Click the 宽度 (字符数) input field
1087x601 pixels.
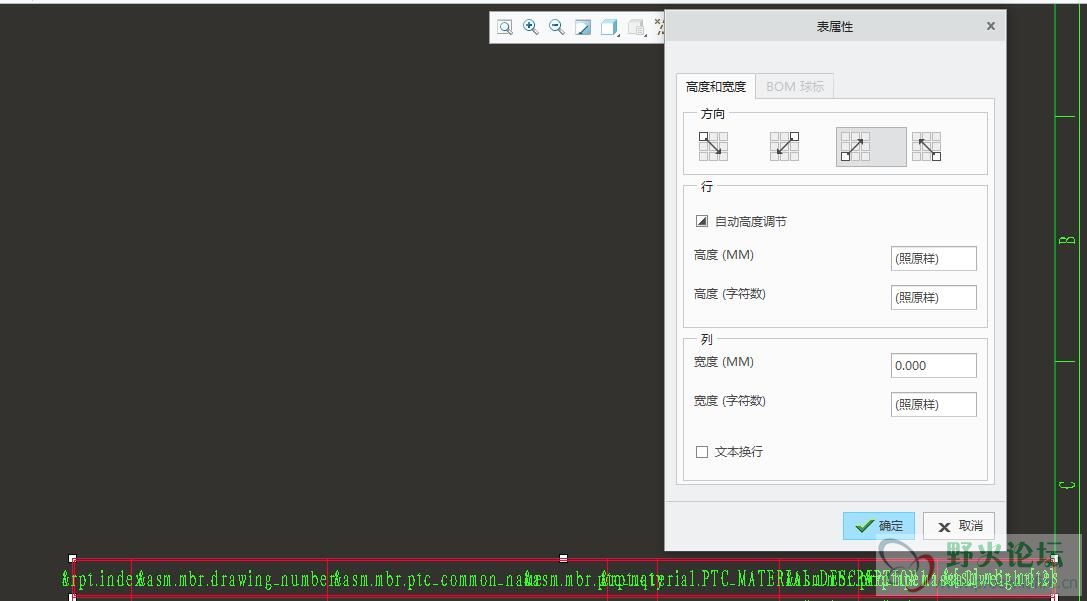tap(933, 404)
